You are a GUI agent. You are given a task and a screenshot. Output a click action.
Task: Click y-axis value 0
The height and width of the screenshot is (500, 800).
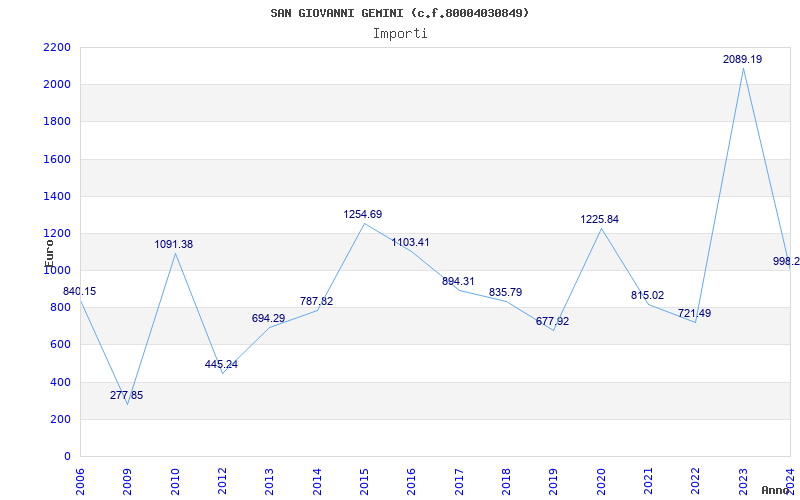[x=67, y=457]
